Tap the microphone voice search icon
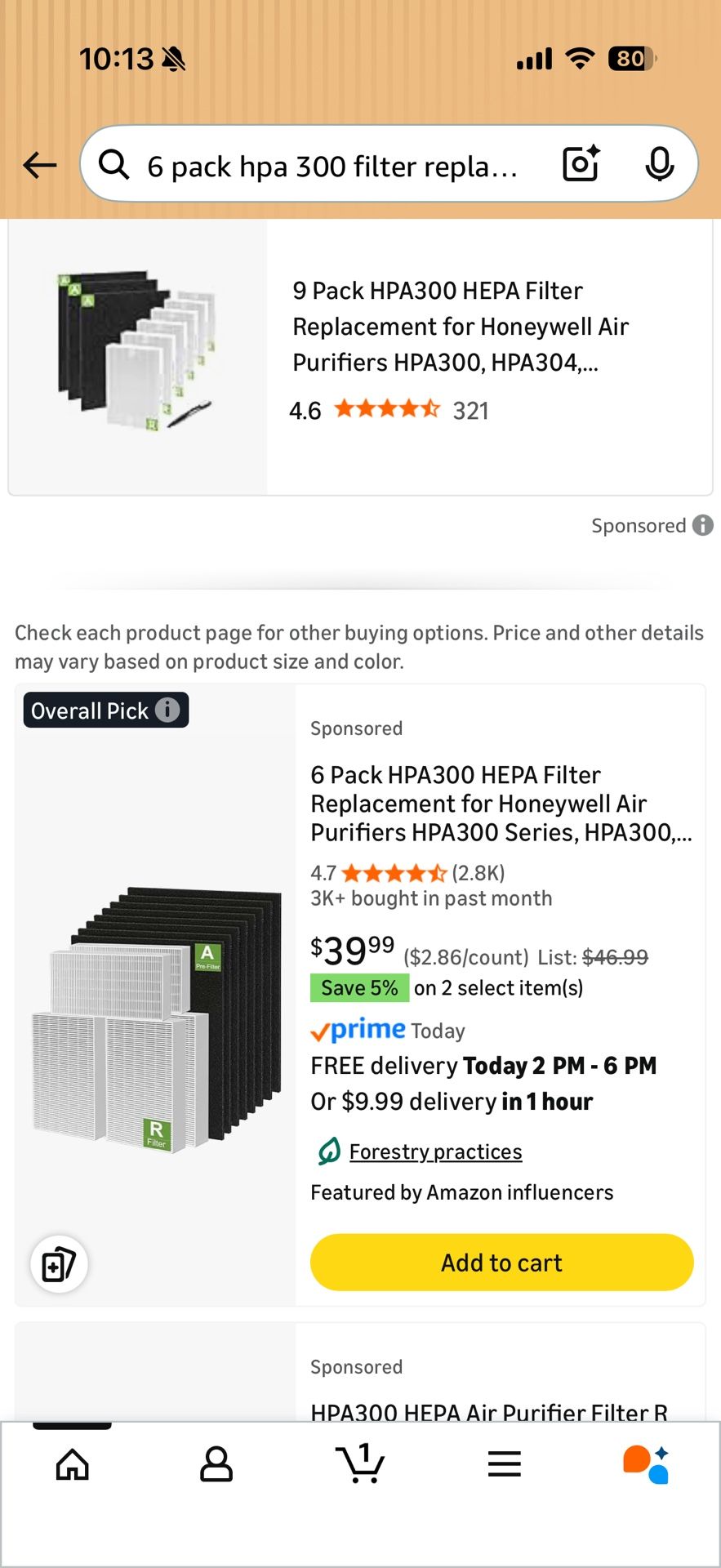Viewport: 721px width, 1568px height. click(659, 165)
